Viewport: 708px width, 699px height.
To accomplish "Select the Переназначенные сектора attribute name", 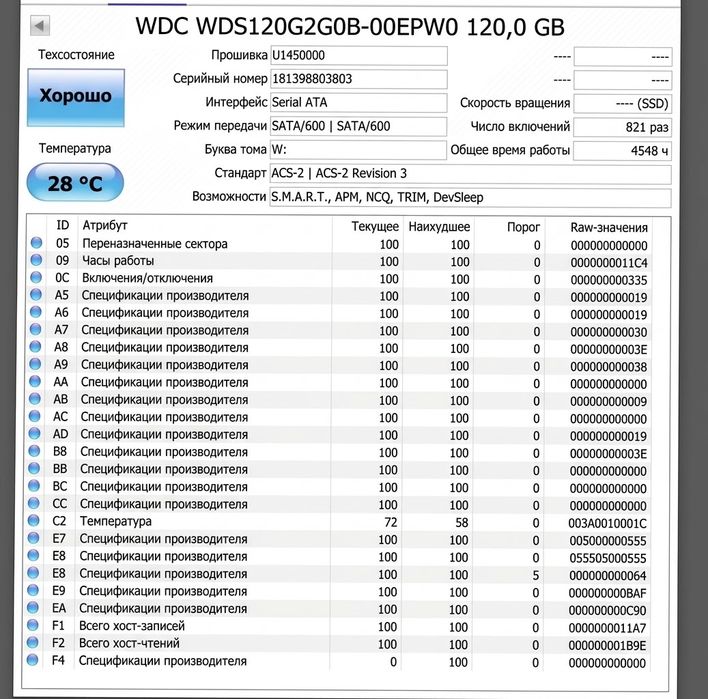I will coord(155,244).
